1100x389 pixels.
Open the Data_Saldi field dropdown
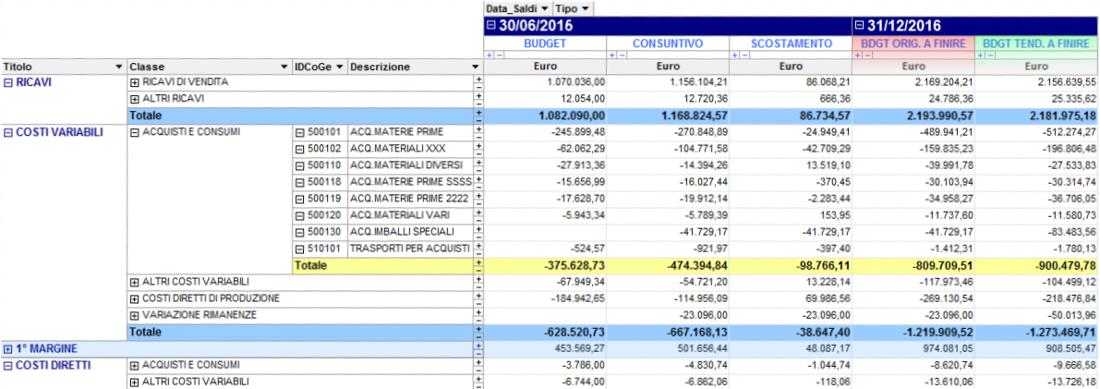pos(545,8)
